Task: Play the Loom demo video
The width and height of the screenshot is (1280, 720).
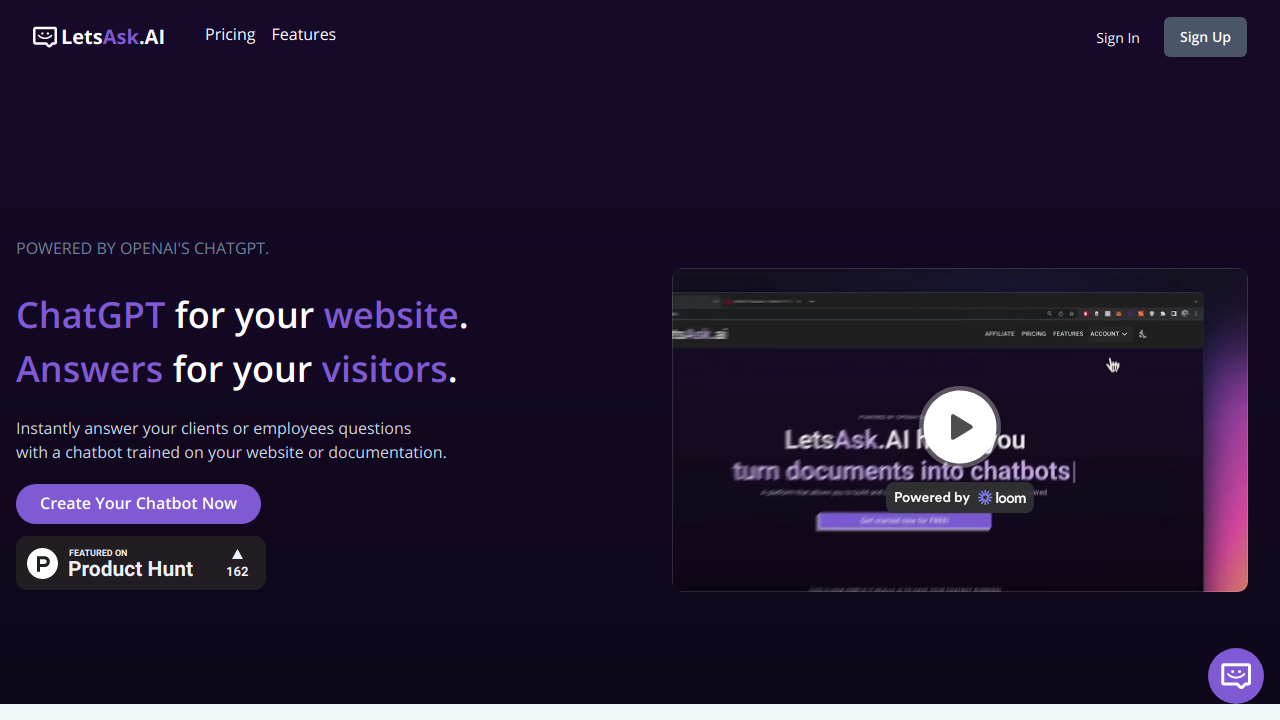Action: (x=960, y=427)
